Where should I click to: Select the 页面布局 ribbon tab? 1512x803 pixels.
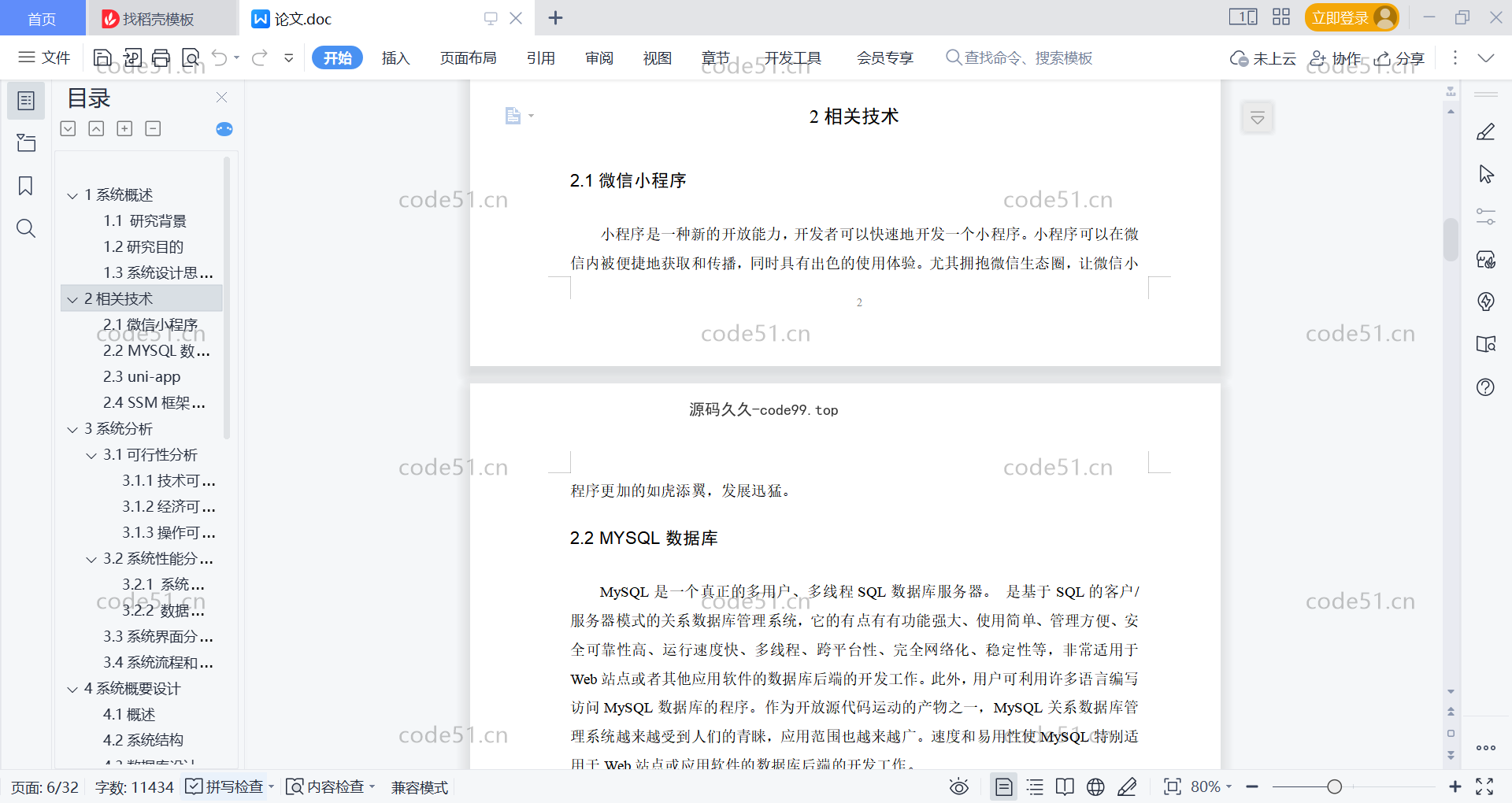tap(468, 57)
